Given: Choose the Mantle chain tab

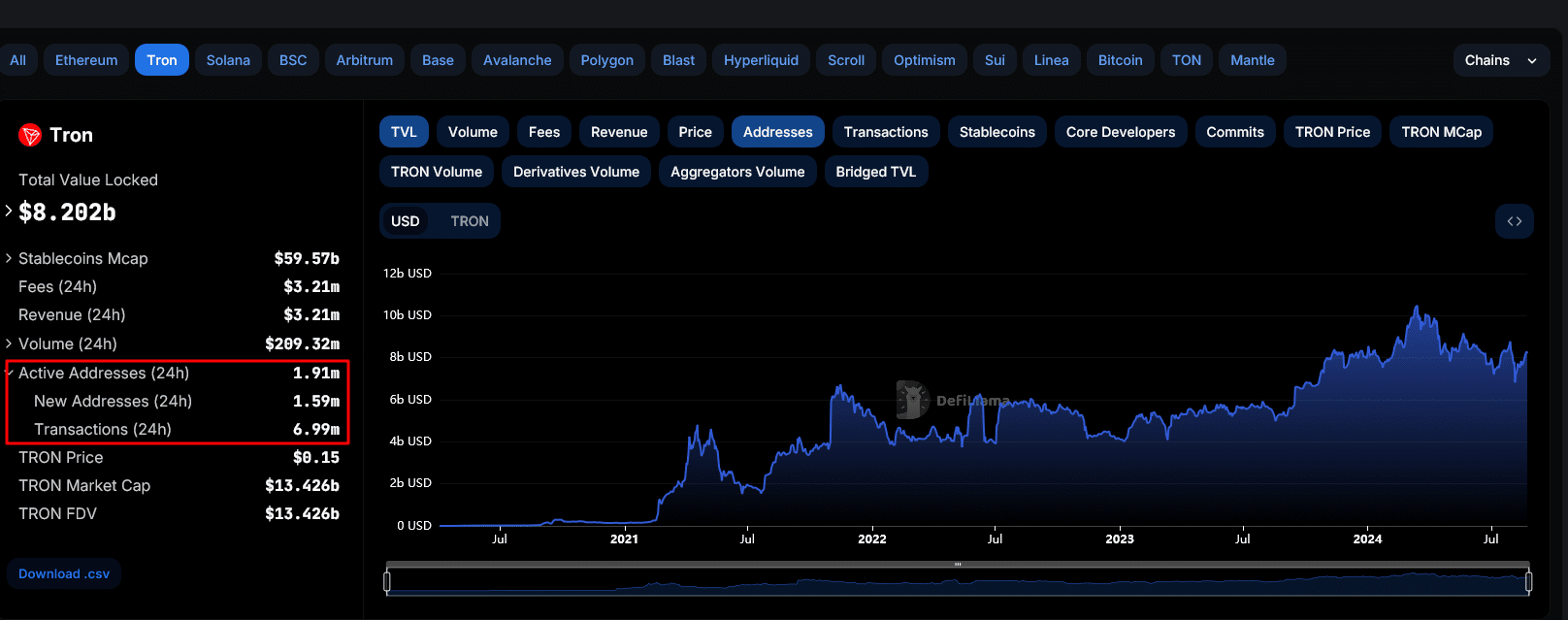Looking at the screenshot, I should pos(1253,60).
